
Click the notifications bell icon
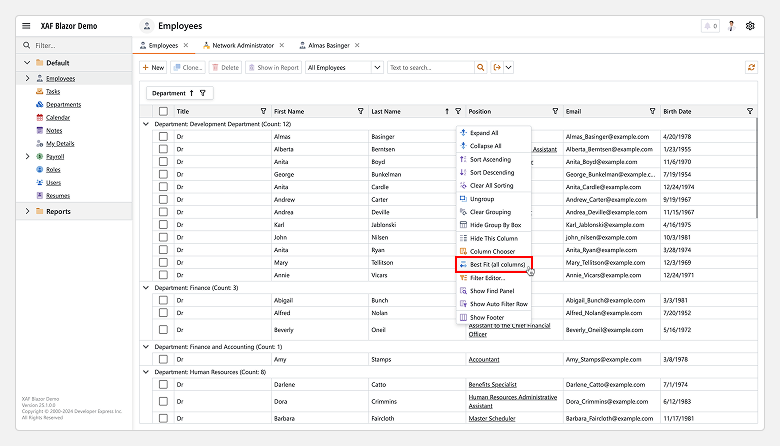coord(710,25)
